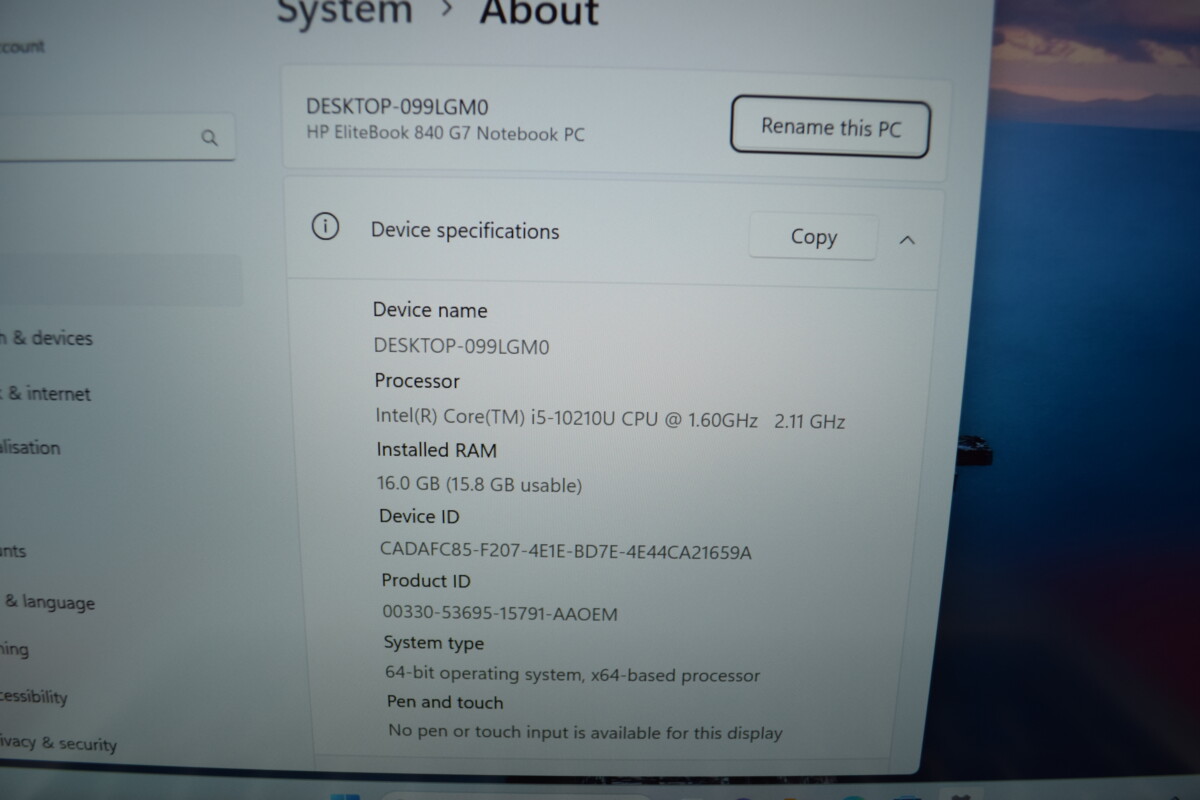The image size is (1200, 800).
Task: Select the 'CADAFC85-F207-4E1E-BD7E-4E44CA21659A' value
Action: click(566, 550)
